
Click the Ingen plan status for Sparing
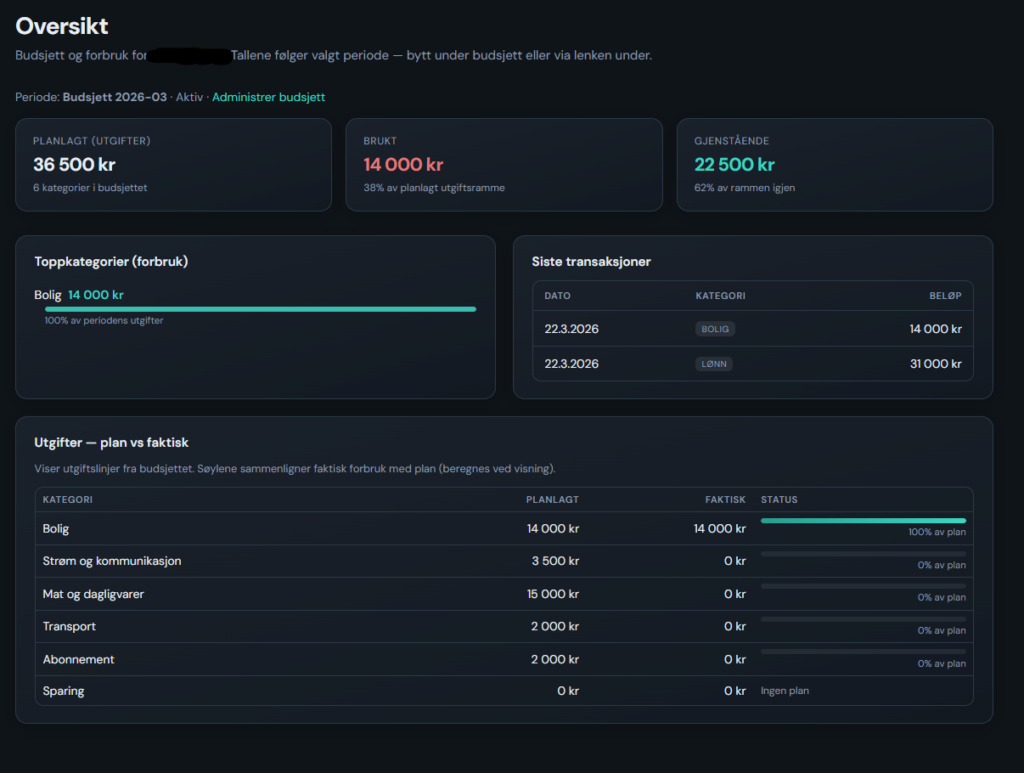click(785, 691)
